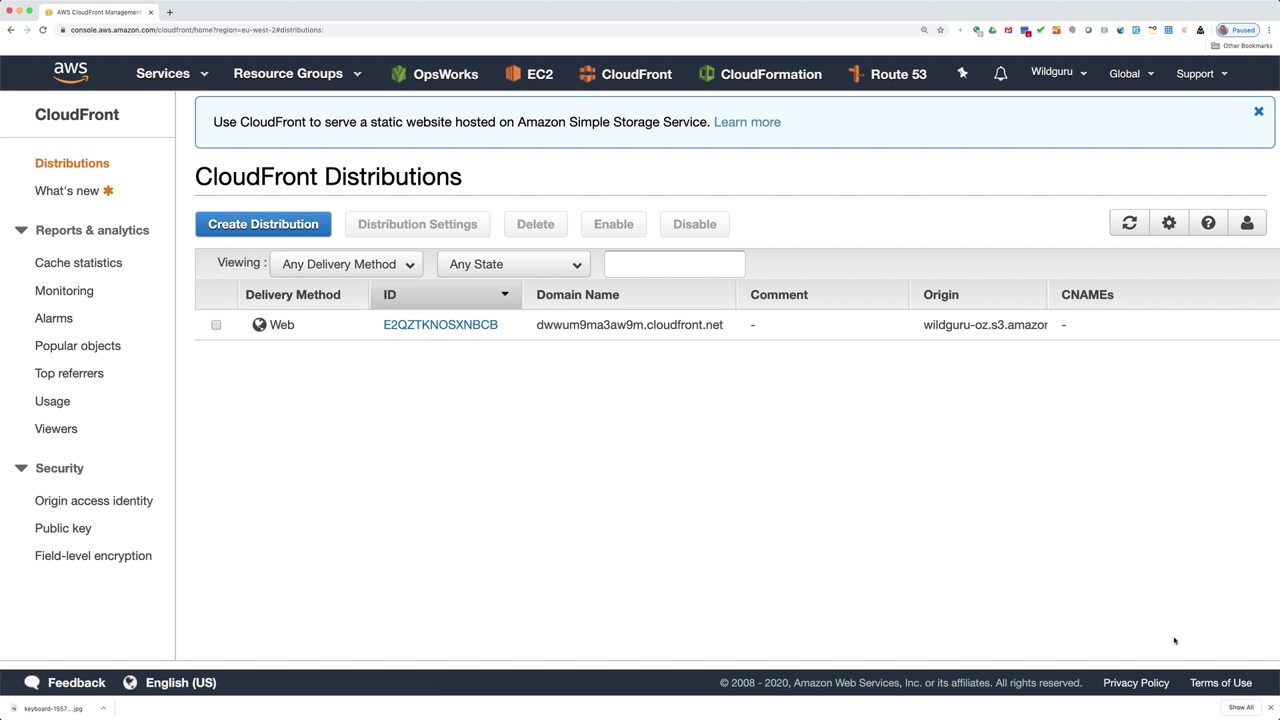This screenshot has width=1280, height=720.
Task: Open the CloudFront service shortcut in navbar
Action: (x=625, y=74)
